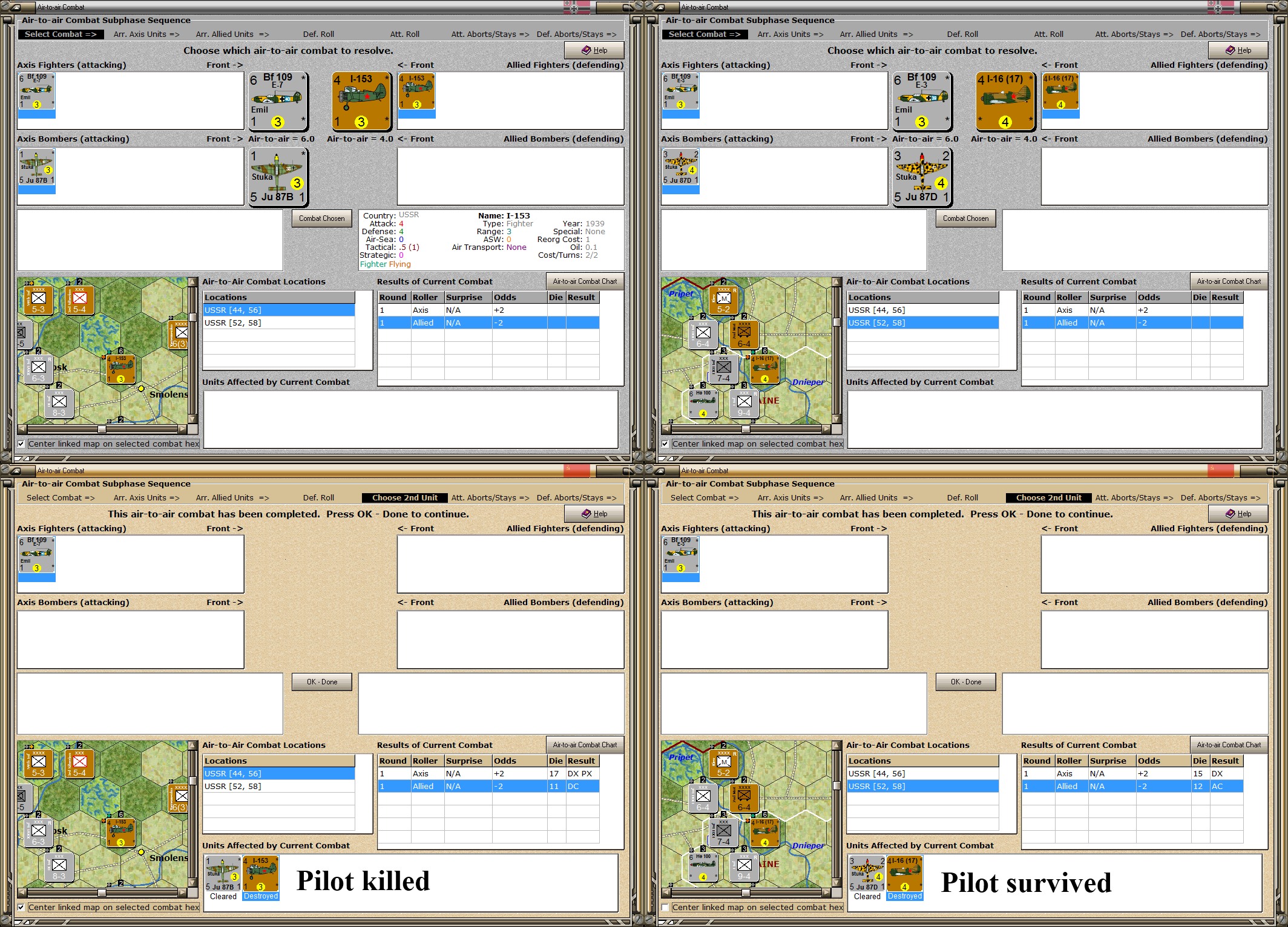Click the small Ju 87B Stuka in Axis Bombers box, top-left window
The height and width of the screenshot is (927, 1288).
tap(36, 167)
